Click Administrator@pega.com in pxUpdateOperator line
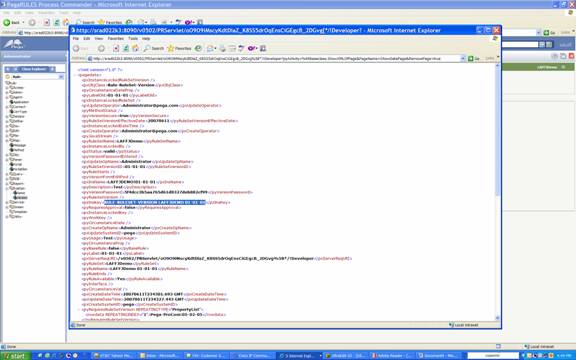576x360 pixels. pos(150,105)
